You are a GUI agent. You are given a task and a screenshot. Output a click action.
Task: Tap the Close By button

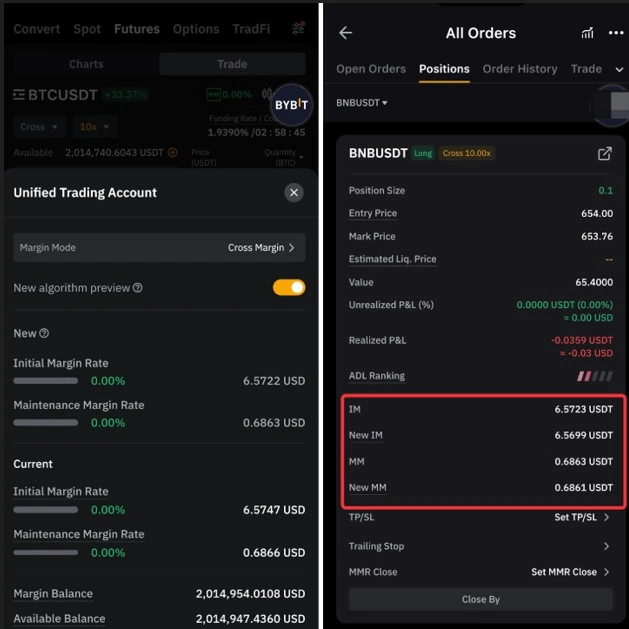(481, 599)
